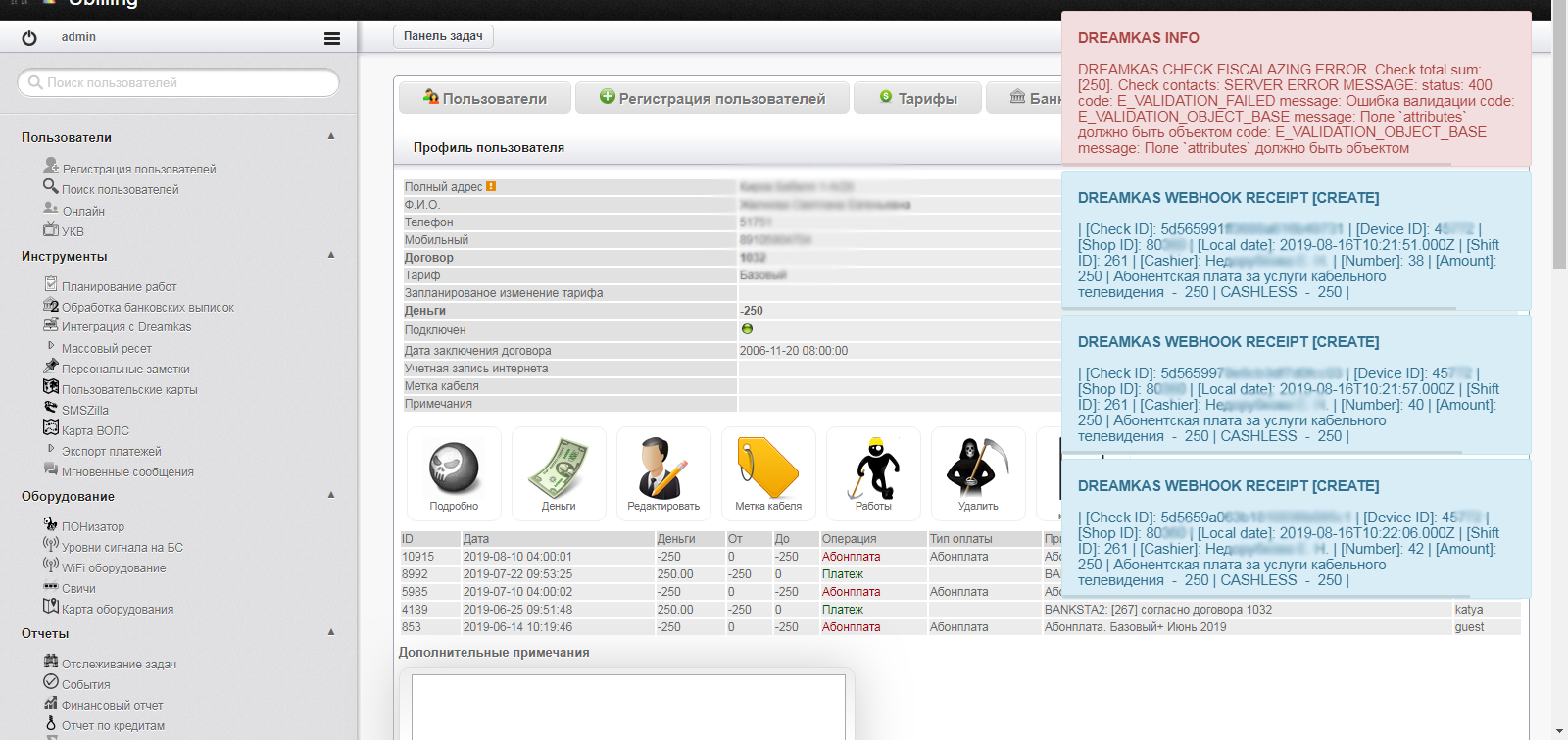Click the Панель задач button
Image resolution: width=1568 pixels, height=740 pixels.
443,36
